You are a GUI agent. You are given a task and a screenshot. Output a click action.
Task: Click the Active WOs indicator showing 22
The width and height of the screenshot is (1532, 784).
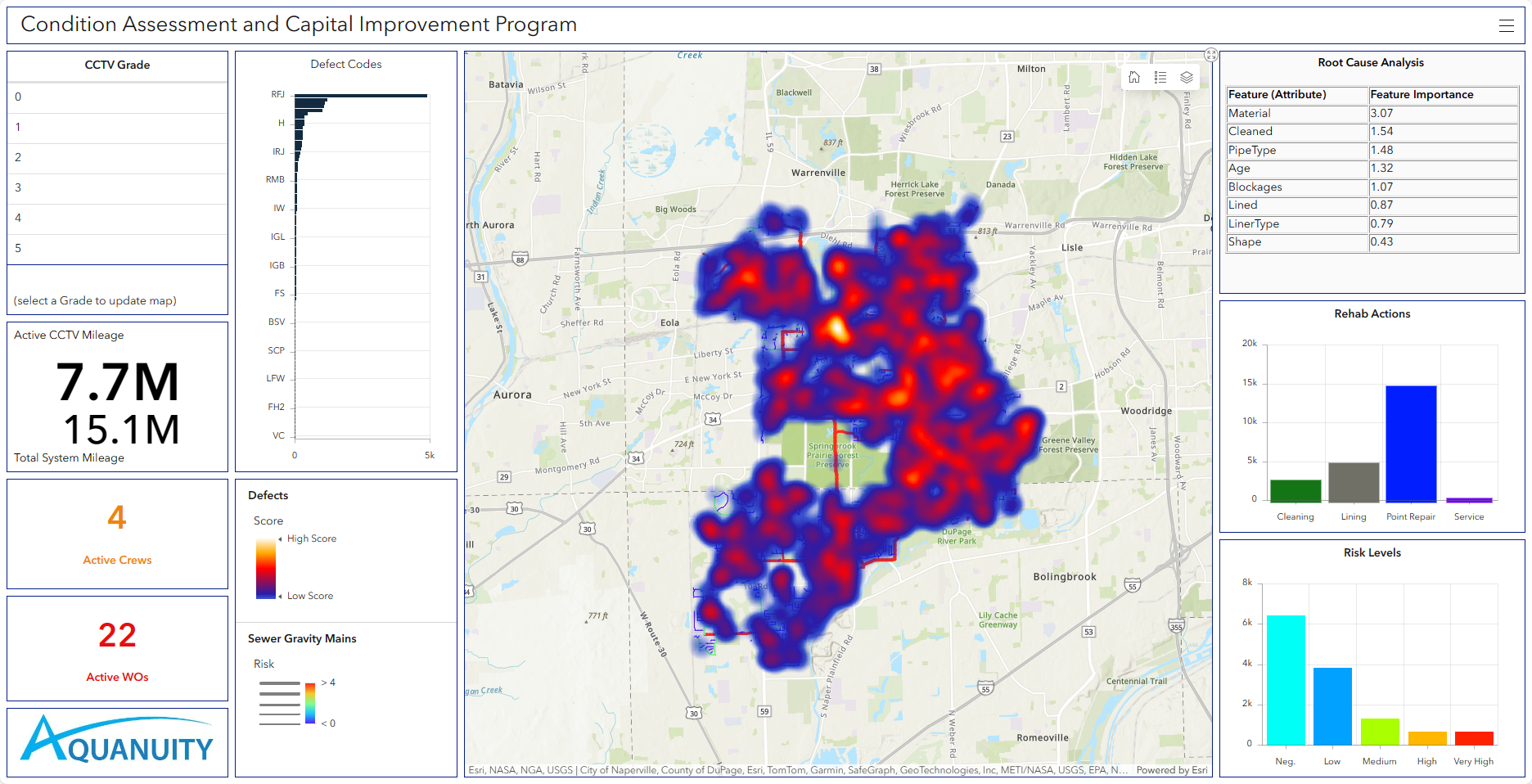tap(117, 647)
